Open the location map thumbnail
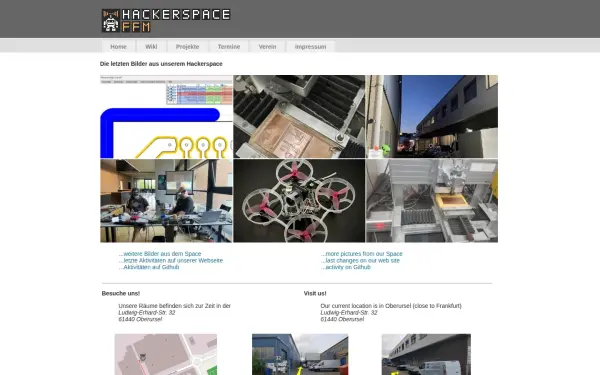 166,354
